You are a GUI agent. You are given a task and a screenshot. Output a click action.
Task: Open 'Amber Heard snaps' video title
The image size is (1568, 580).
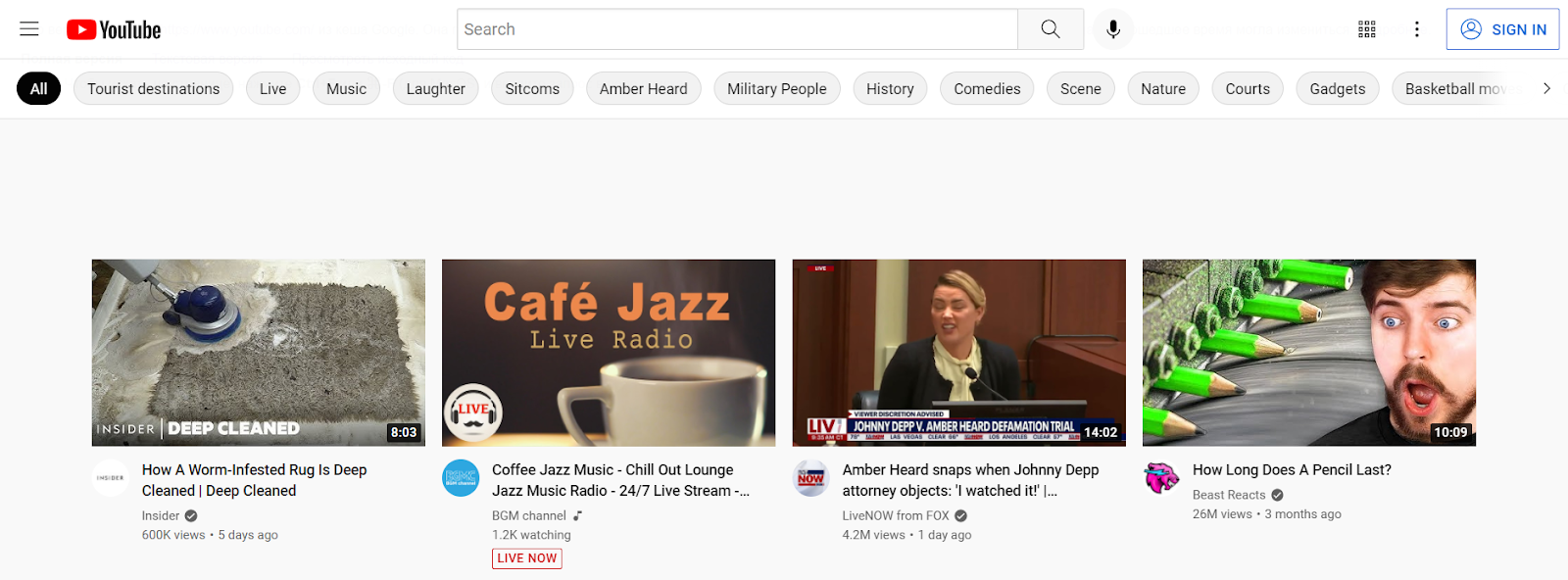pyautogui.click(x=970, y=480)
